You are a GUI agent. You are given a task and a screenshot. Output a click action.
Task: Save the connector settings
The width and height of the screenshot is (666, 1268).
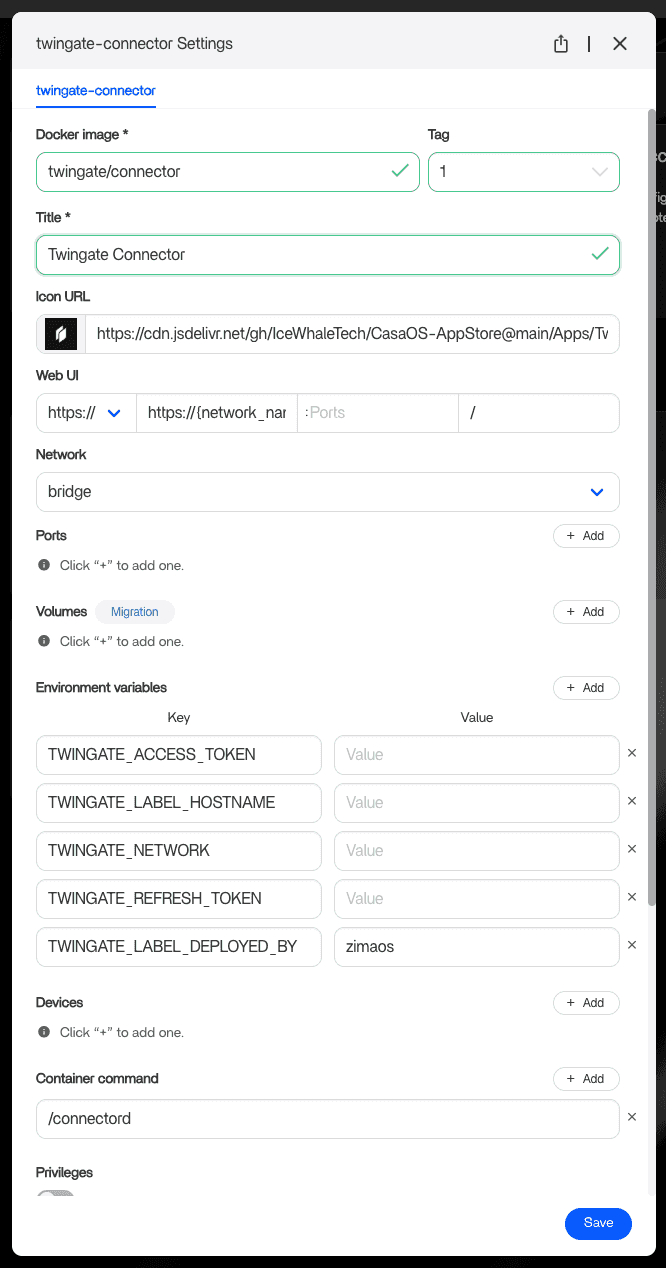[x=598, y=1223]
